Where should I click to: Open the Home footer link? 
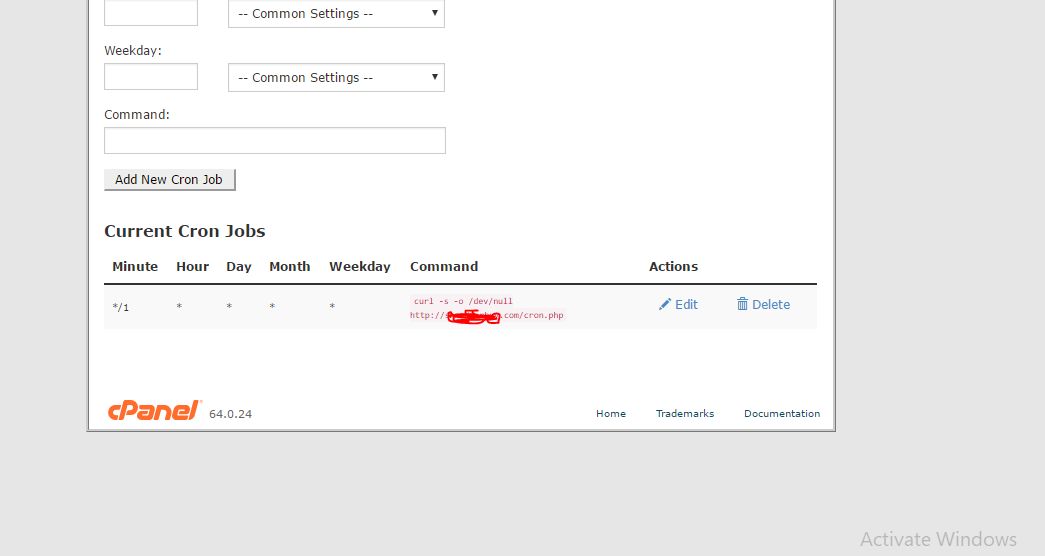tap(611, 413)
